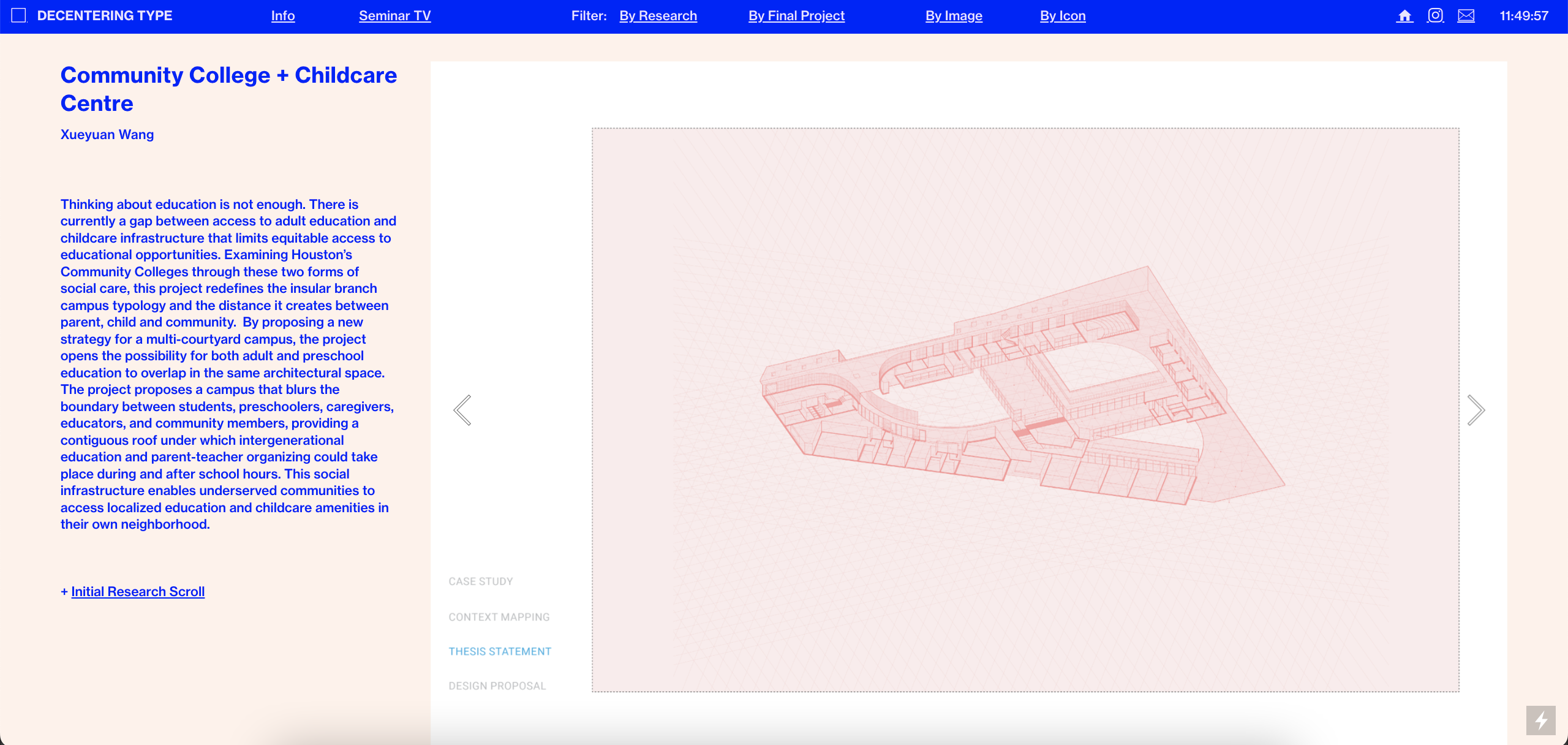
Task: Click the Filter: label in the header
Action: click(589, 16)
